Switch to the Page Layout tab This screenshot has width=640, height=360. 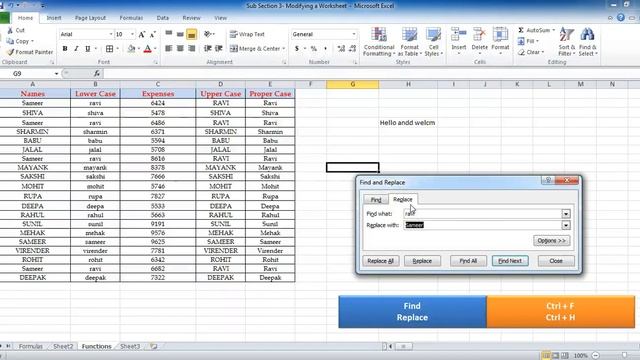[90, 18]
